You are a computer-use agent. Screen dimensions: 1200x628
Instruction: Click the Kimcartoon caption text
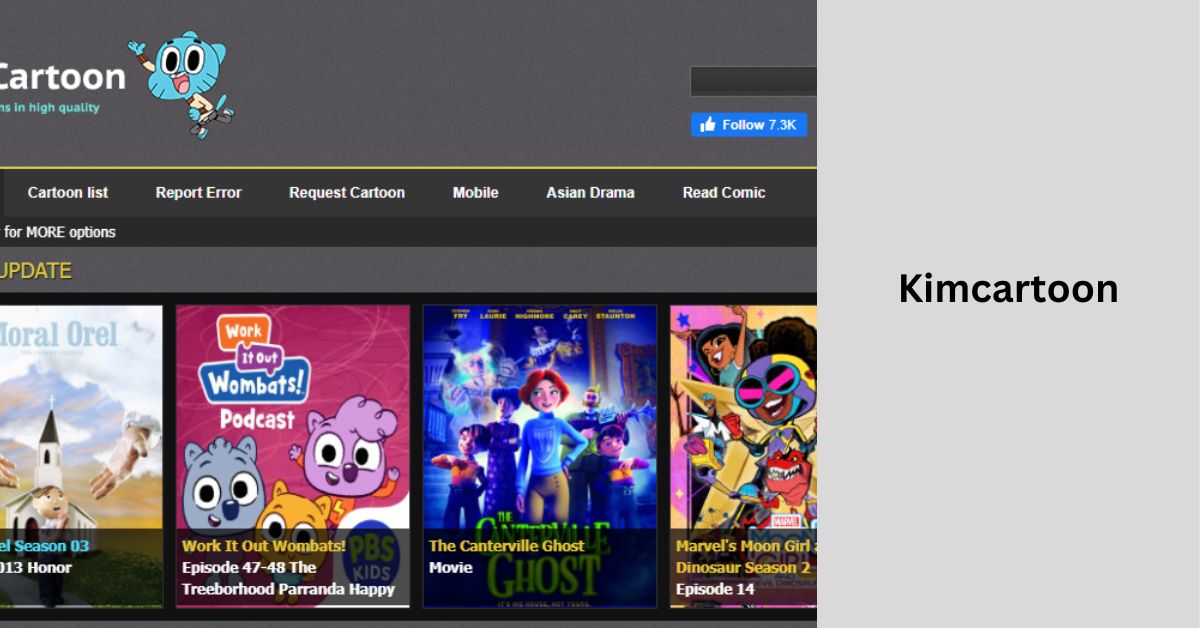[x=1008, y=289]
